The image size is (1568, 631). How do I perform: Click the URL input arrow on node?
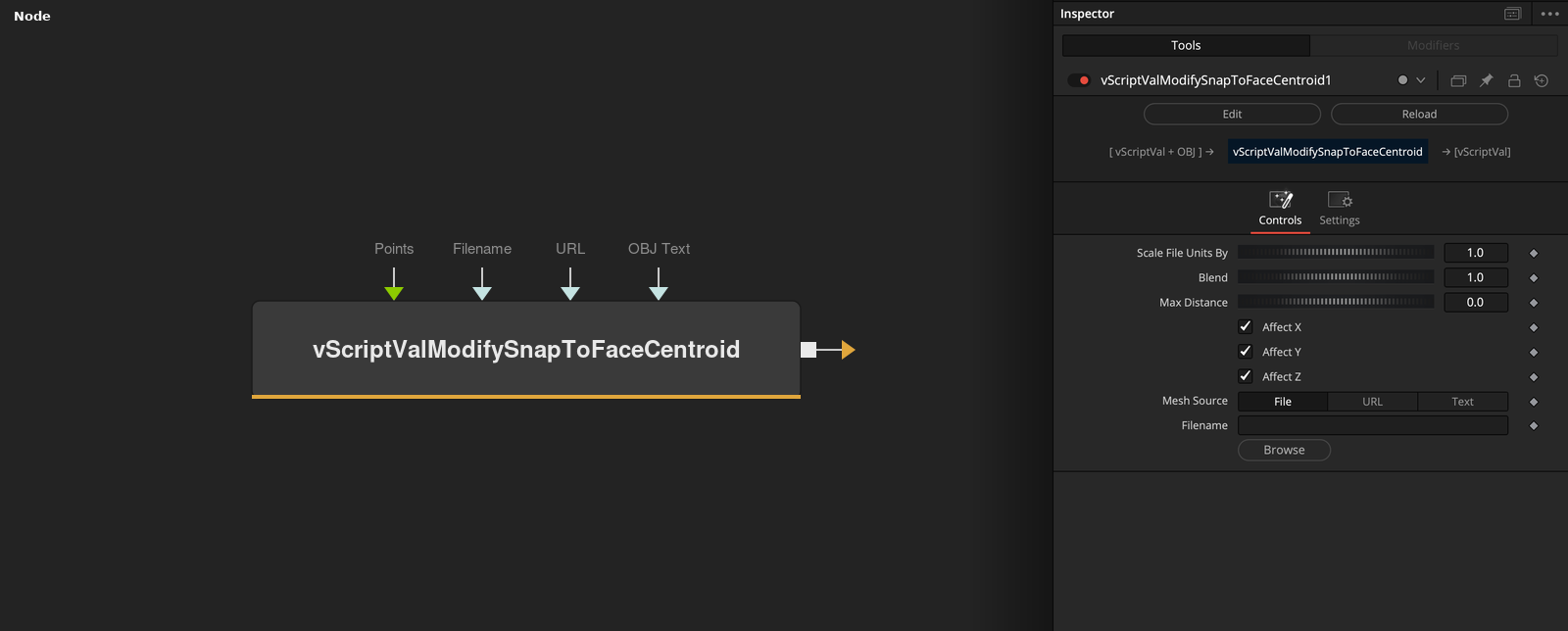pyautogui.click(x=570, y=292)
